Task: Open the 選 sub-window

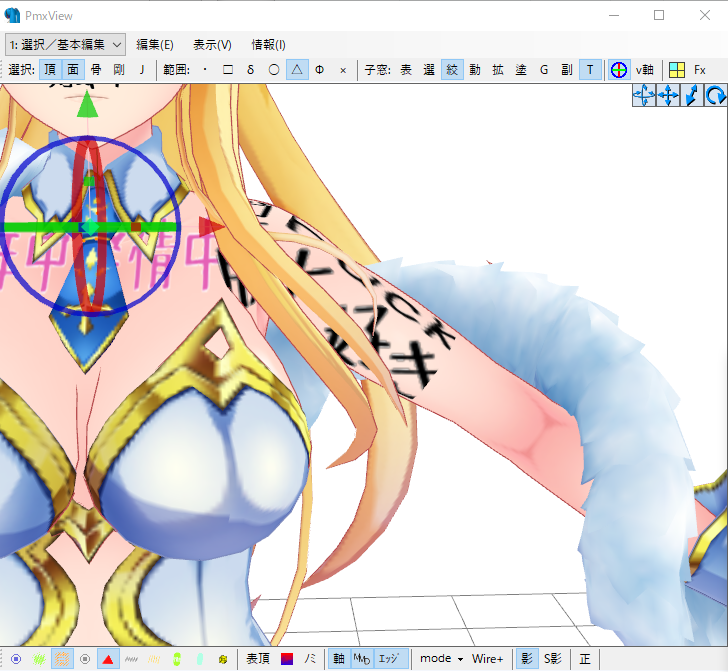Action: 429,70
